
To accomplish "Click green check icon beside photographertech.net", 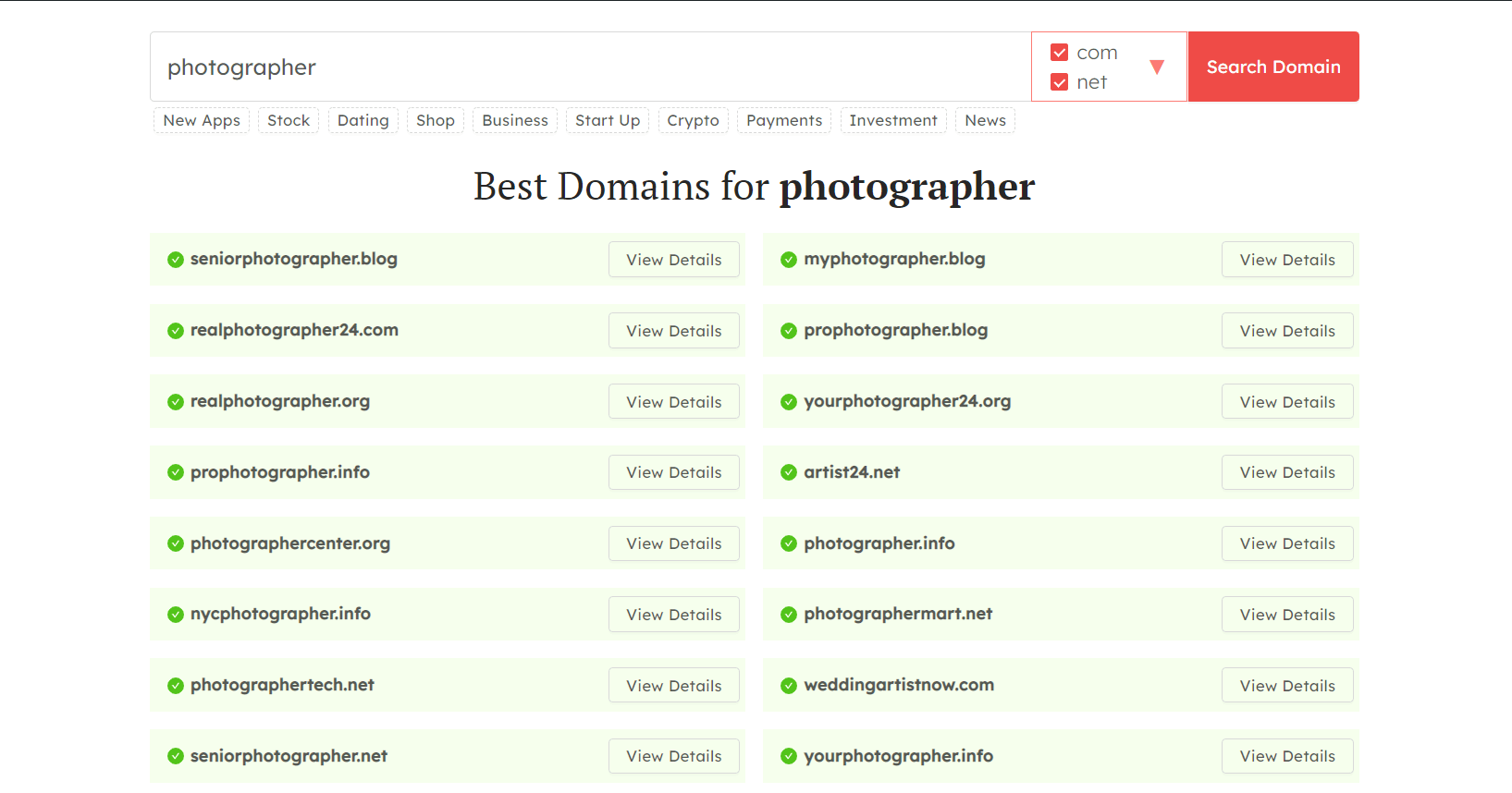I will tap(175, 686).
